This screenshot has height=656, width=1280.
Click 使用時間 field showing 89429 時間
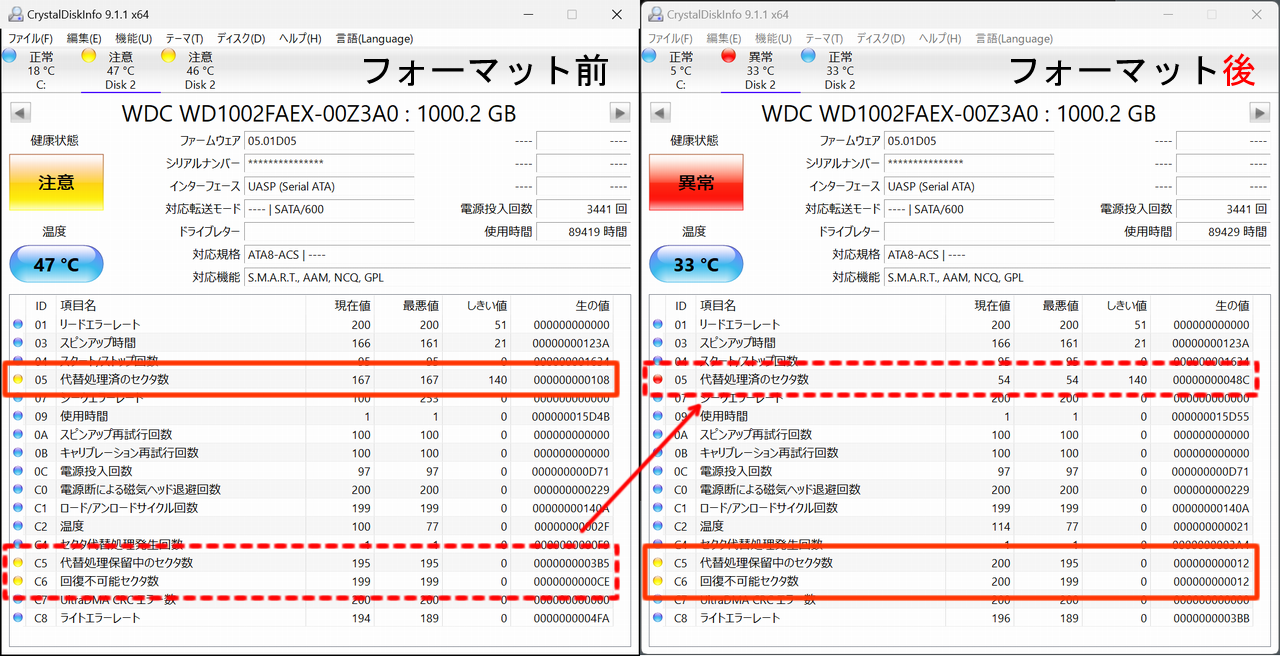coord(1223,232)
